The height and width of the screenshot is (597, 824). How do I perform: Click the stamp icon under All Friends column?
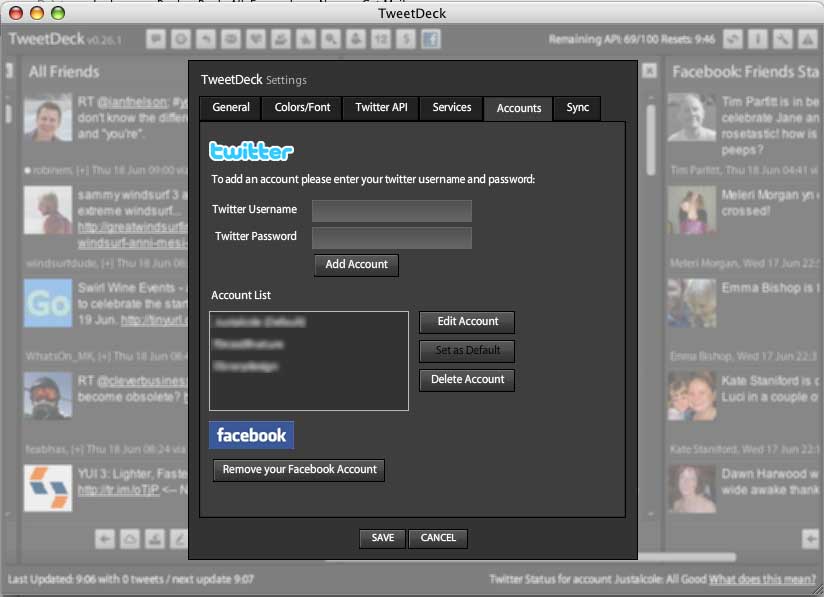point(154,539)
